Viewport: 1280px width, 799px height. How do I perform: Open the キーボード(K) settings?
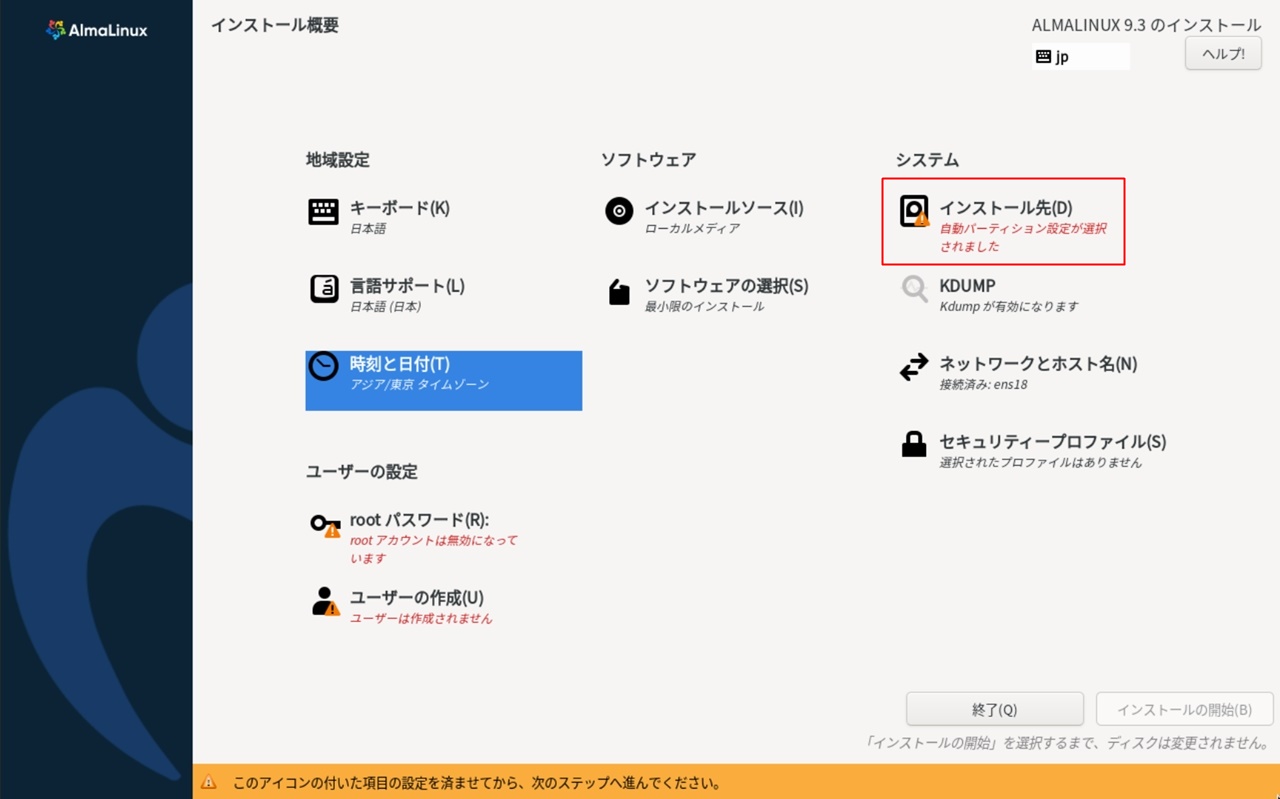coord(399,208)
